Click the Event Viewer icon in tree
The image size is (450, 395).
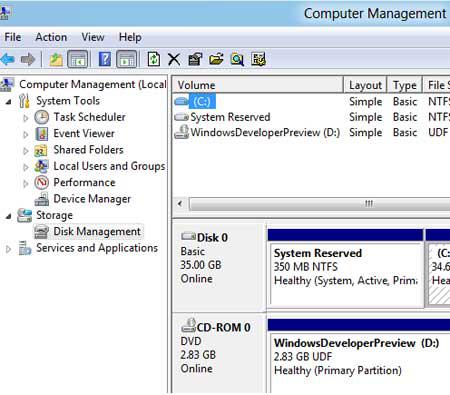(42, 133)
